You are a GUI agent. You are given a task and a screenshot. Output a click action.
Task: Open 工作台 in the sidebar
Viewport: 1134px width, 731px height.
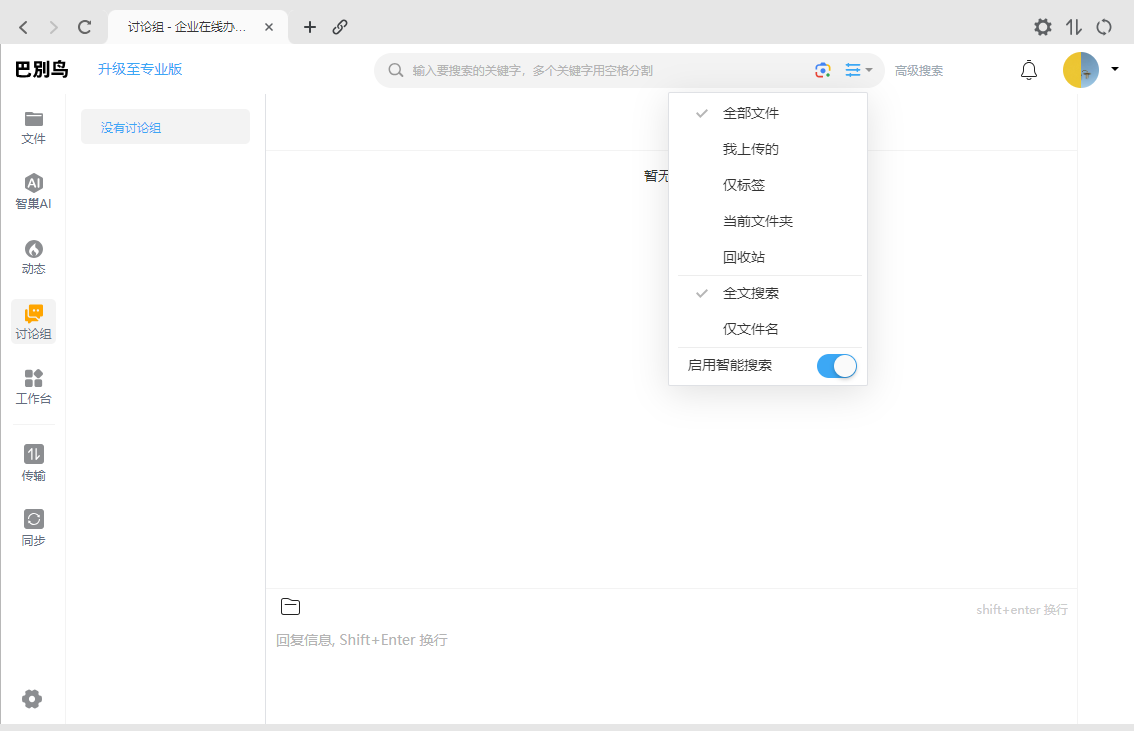33,387
